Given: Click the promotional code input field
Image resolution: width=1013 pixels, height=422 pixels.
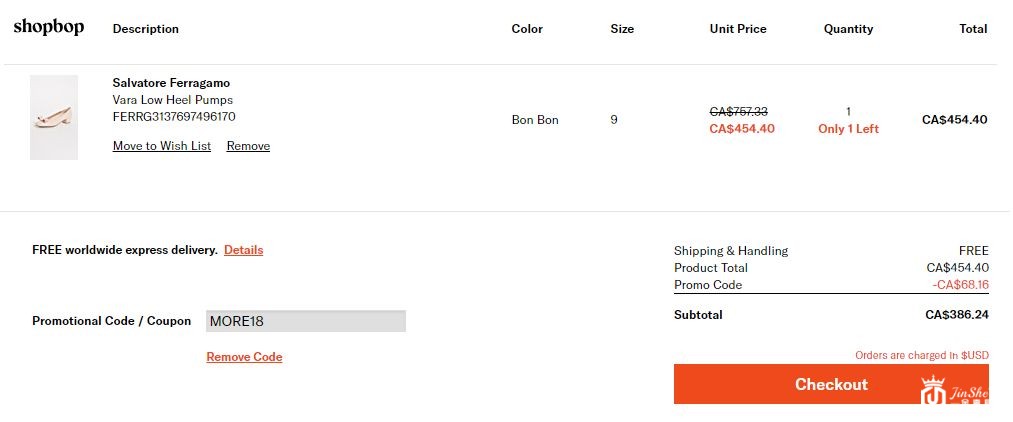Looking at the screenshot, I should (x=305, y=321).
